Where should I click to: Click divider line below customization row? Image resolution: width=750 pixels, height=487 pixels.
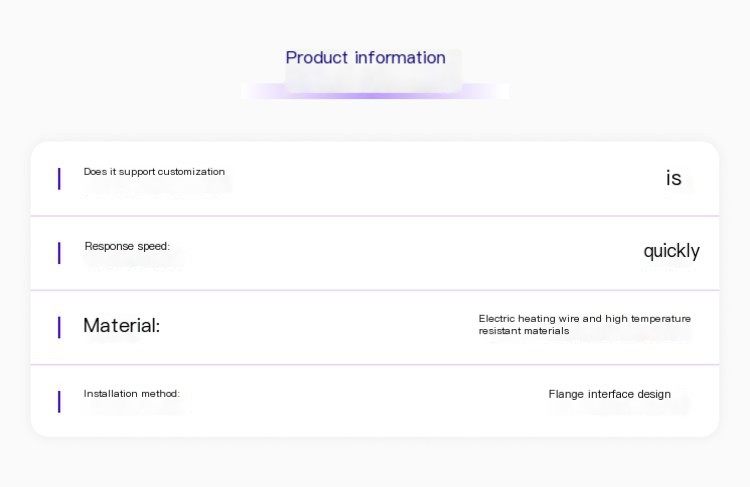pyautogui.click(x=375, y=216)
